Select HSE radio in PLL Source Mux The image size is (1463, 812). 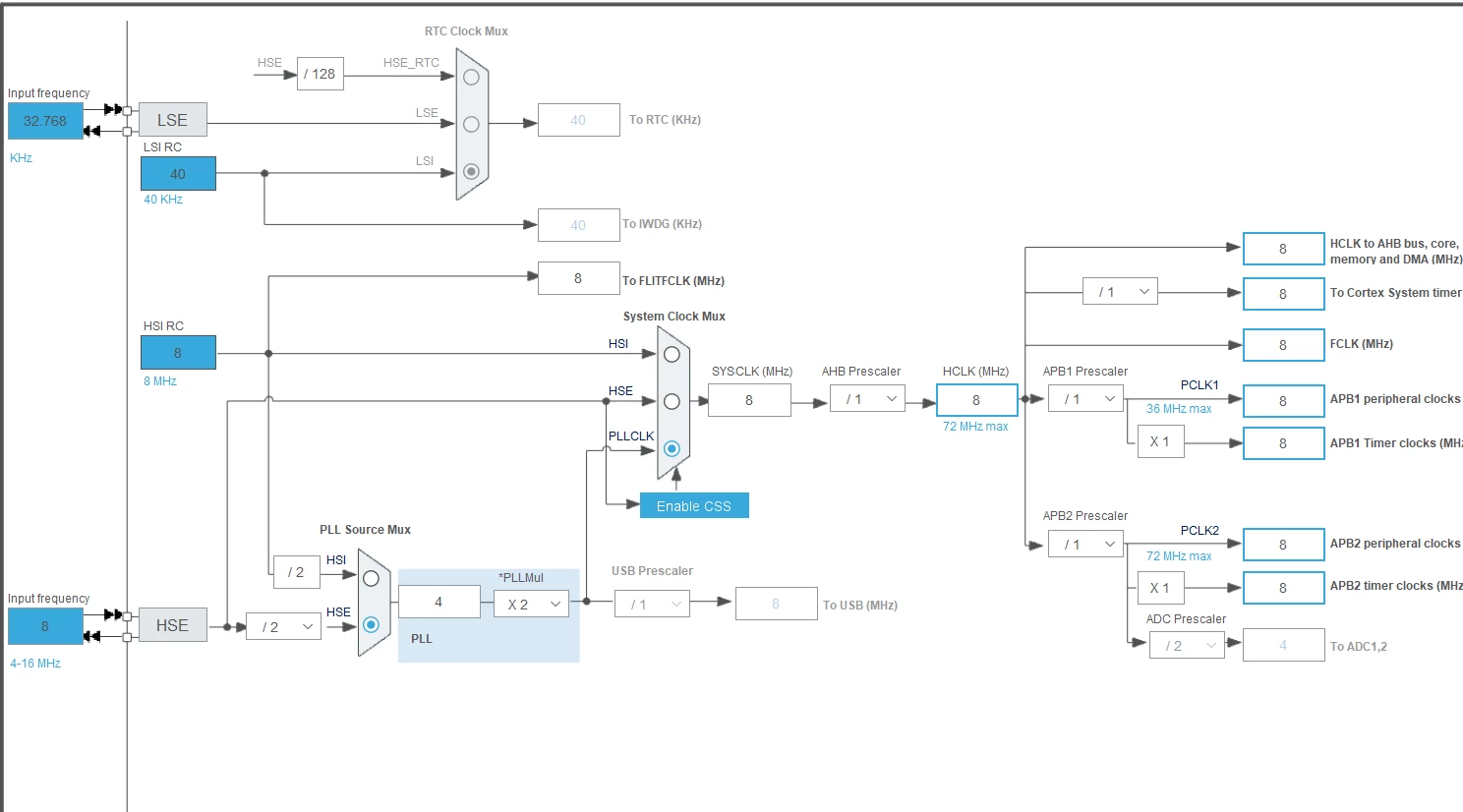pyautogui.click(x=371, y=624)
